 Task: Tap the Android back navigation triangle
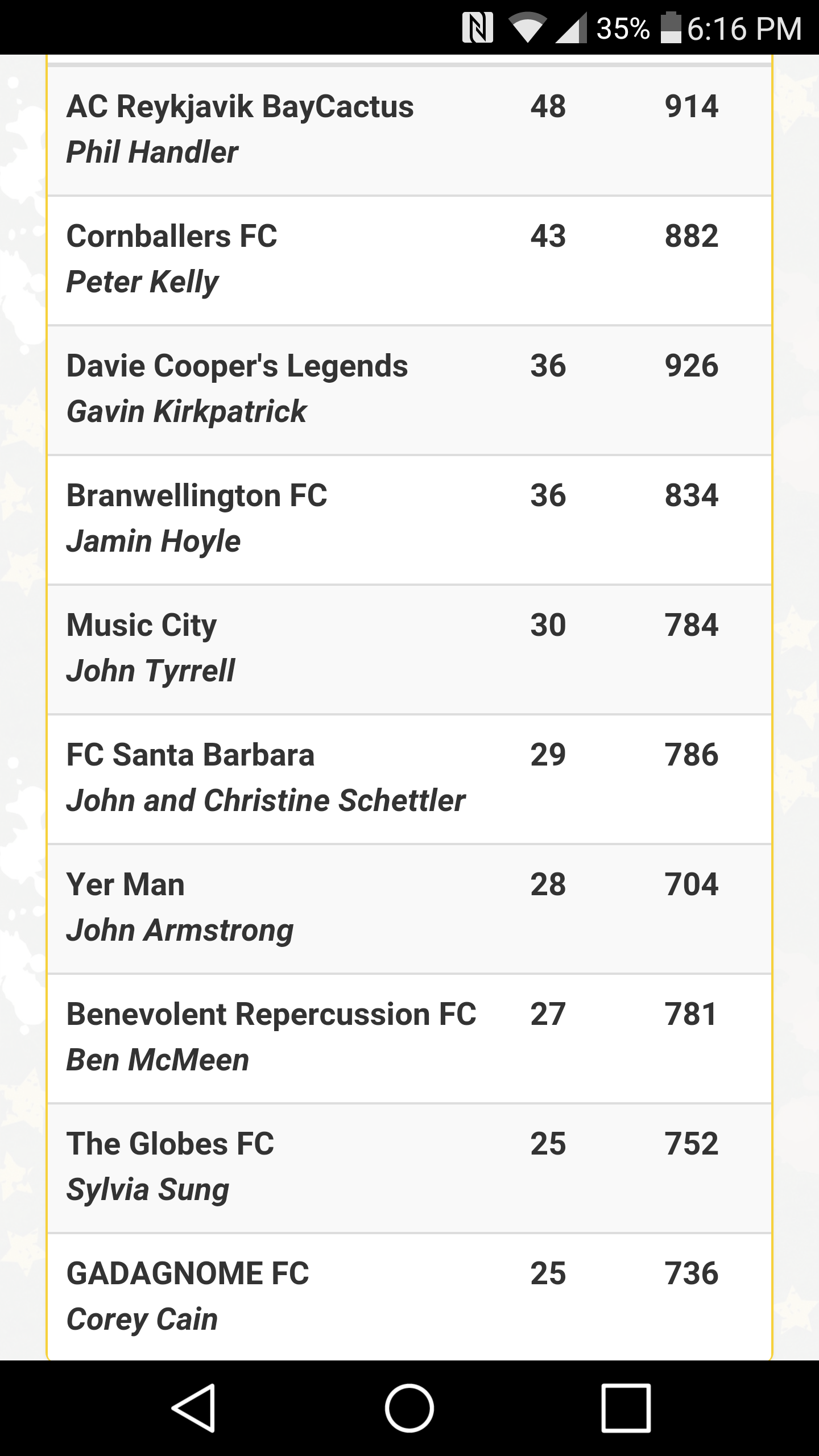(x=193, y=1408)
